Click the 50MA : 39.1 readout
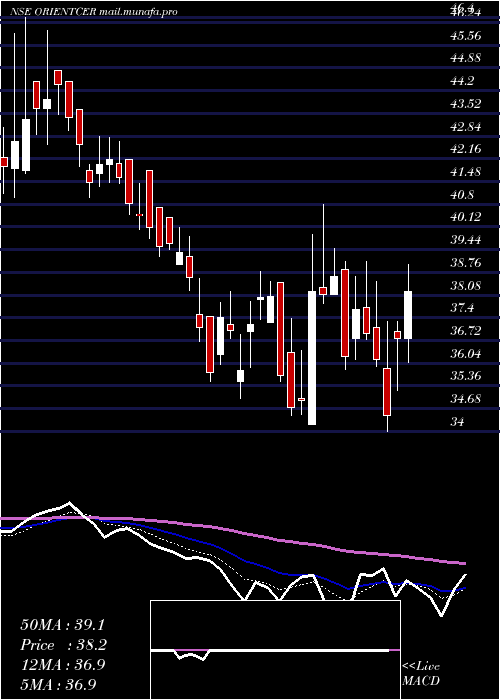This screenshot has height=700, width=500. [64, 625]
